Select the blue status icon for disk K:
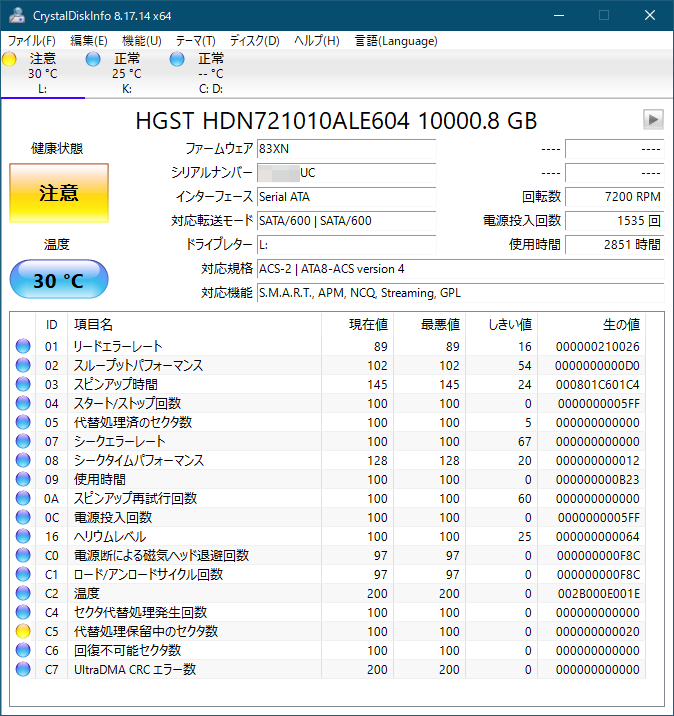This screenshot has width=674, height=716. [x=93, y=59]
